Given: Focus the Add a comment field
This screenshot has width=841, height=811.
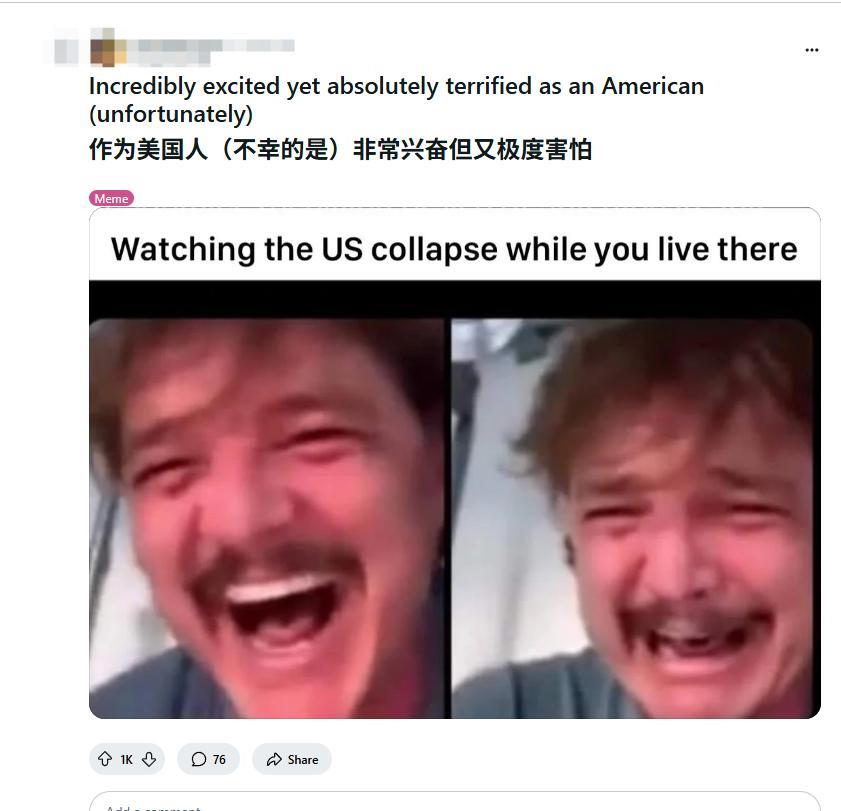Looking at the screenshot, I should click(455, 801).
